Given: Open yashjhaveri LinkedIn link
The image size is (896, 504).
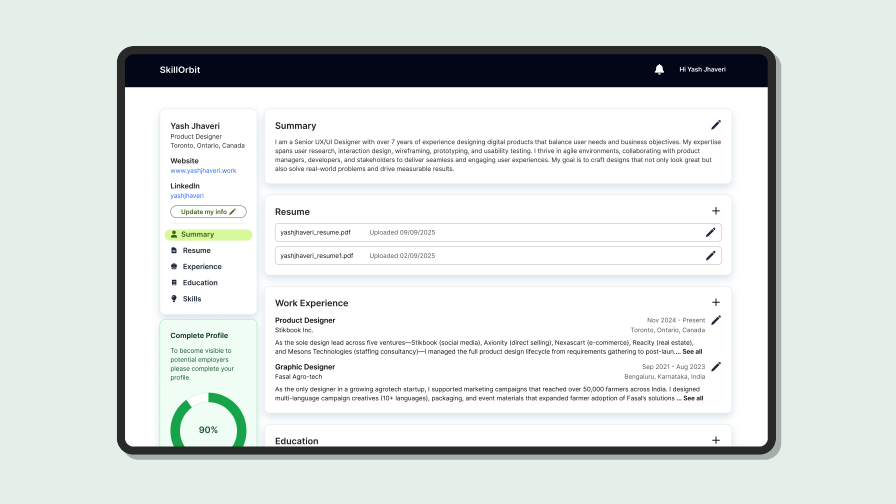Looking at the screenshot, I should [x=187, y=195].
